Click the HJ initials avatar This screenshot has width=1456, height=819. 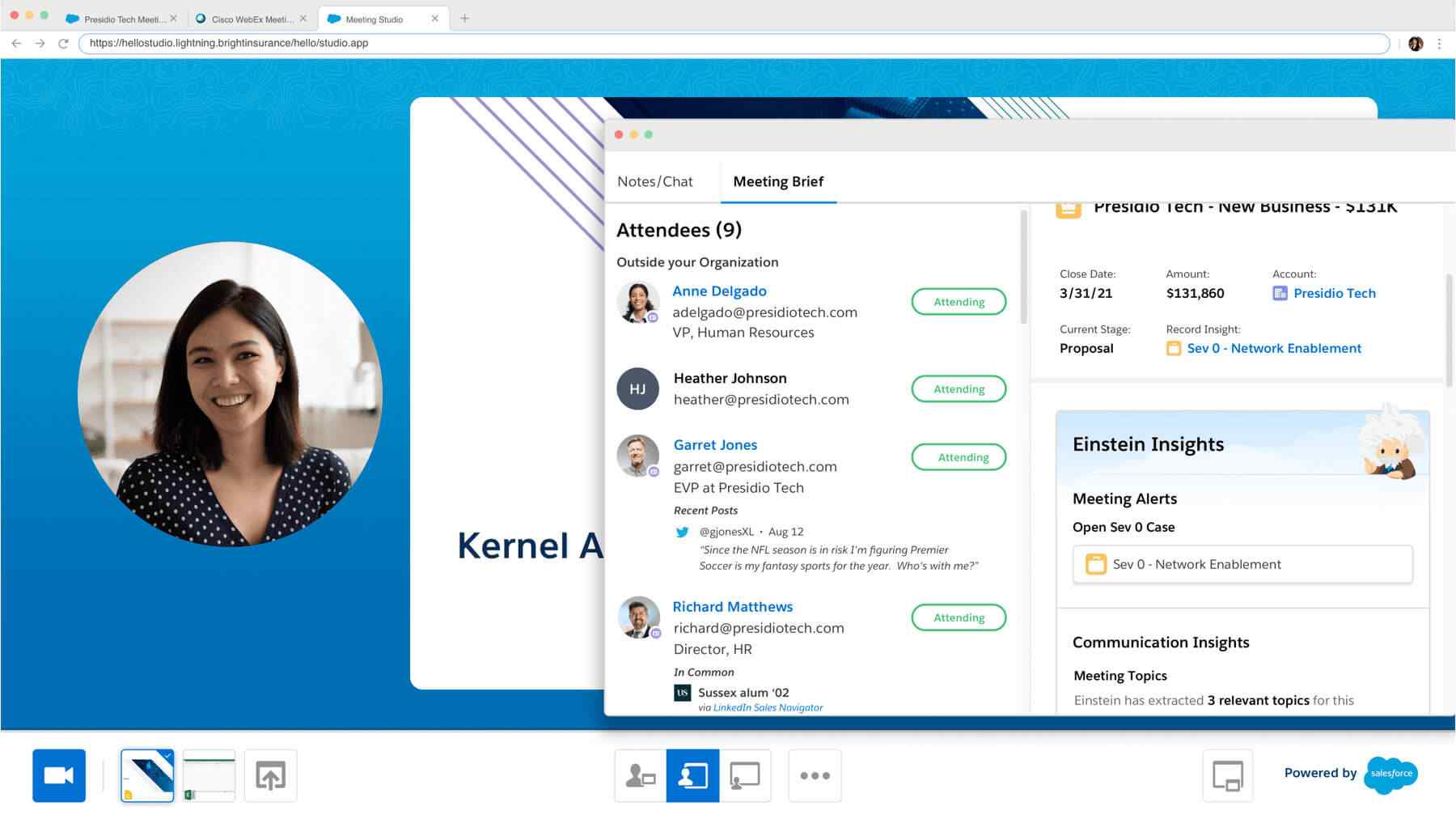point(637,388)
